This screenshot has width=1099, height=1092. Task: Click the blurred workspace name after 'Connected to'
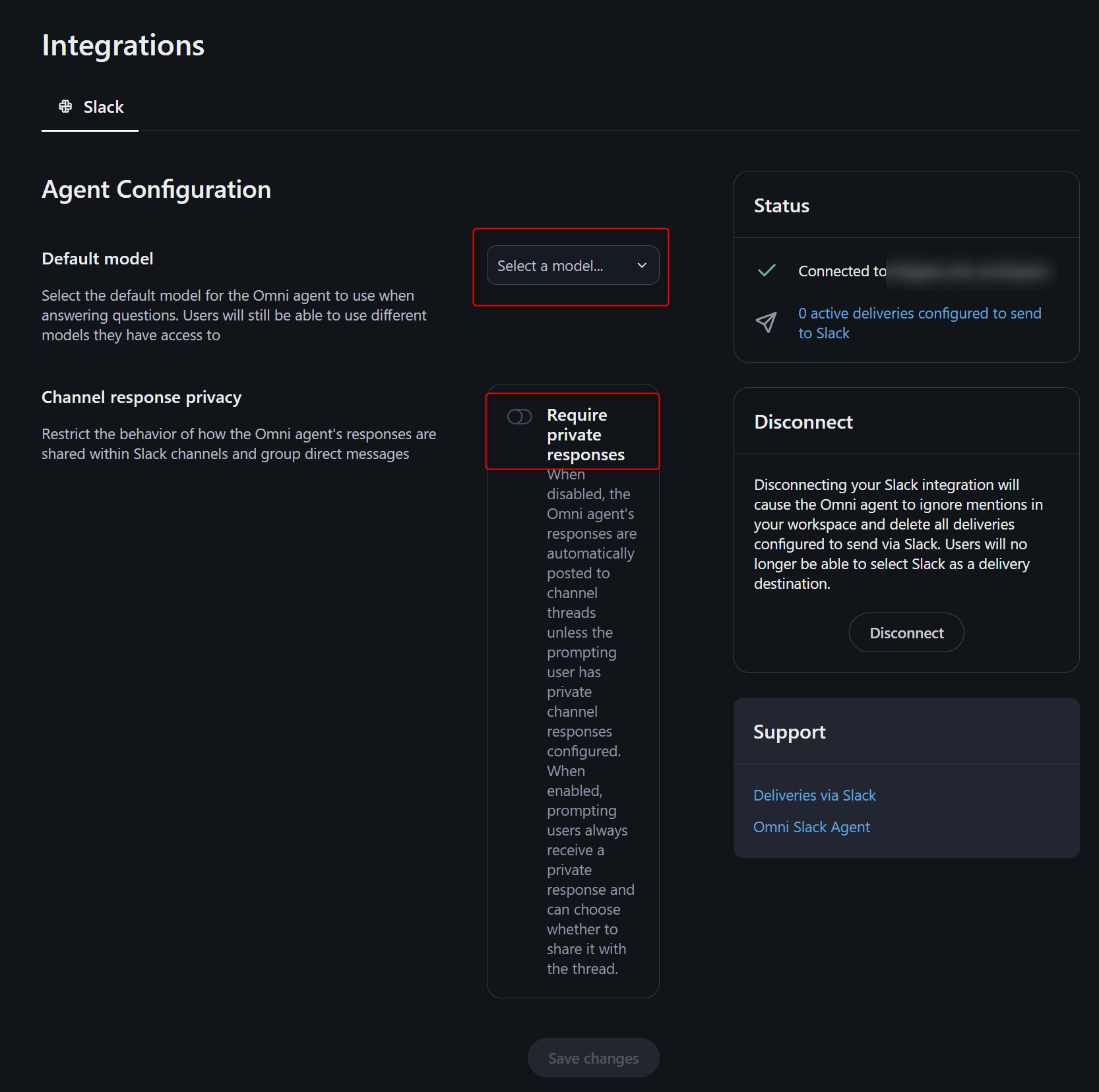click(969, 271)
